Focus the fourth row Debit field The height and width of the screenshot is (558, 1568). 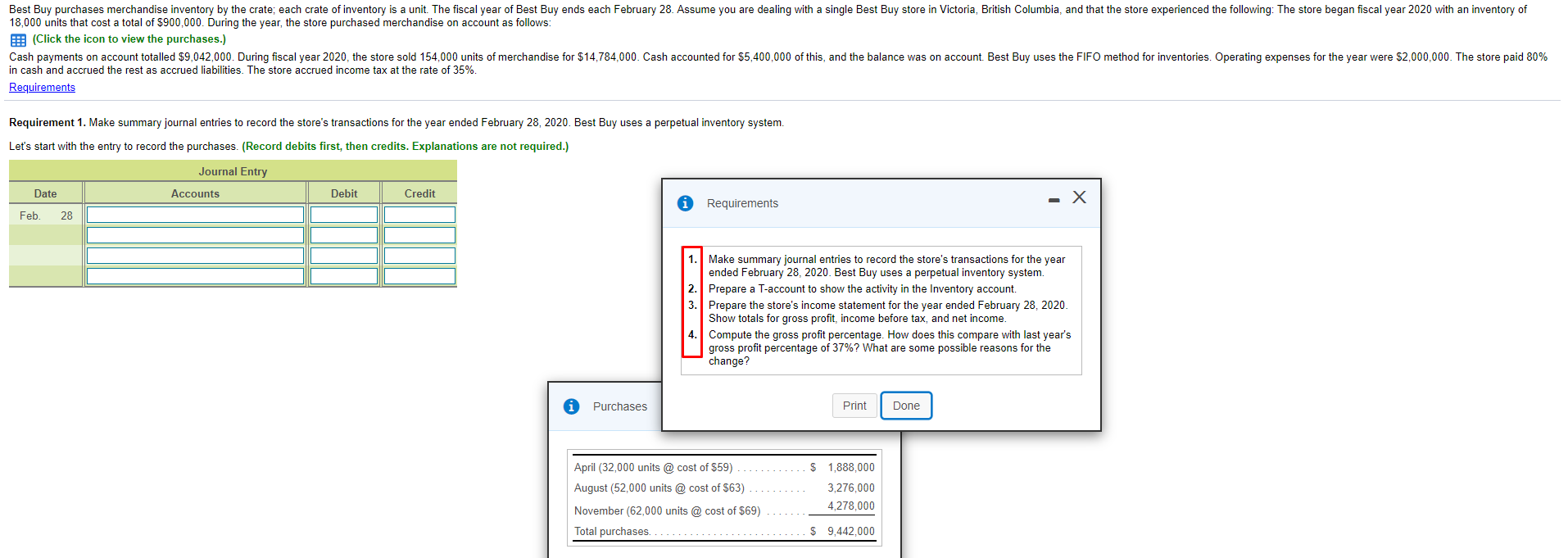(344, 276)
